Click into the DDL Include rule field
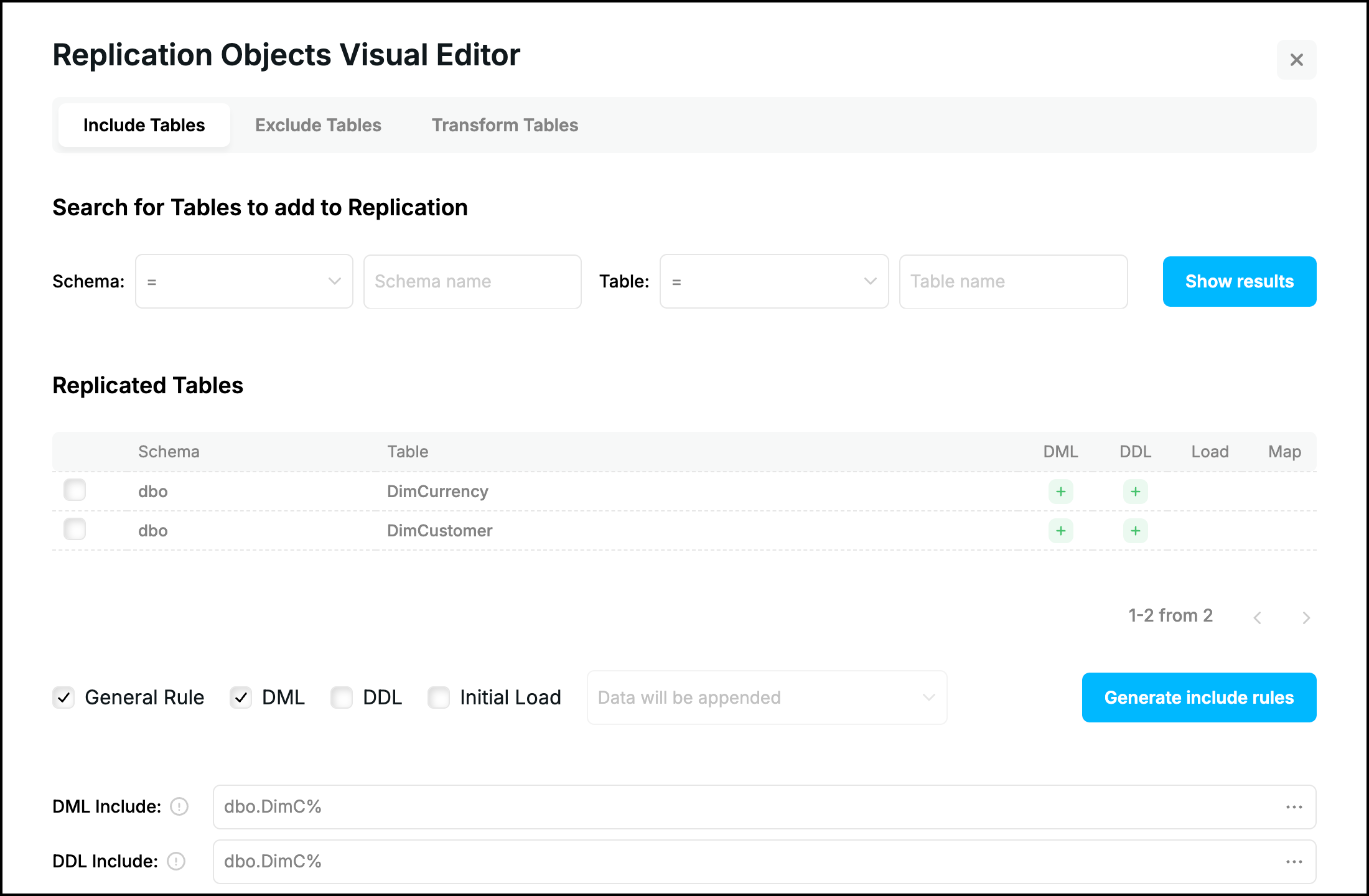1369x896 pixels. click(x=765, y=861)
